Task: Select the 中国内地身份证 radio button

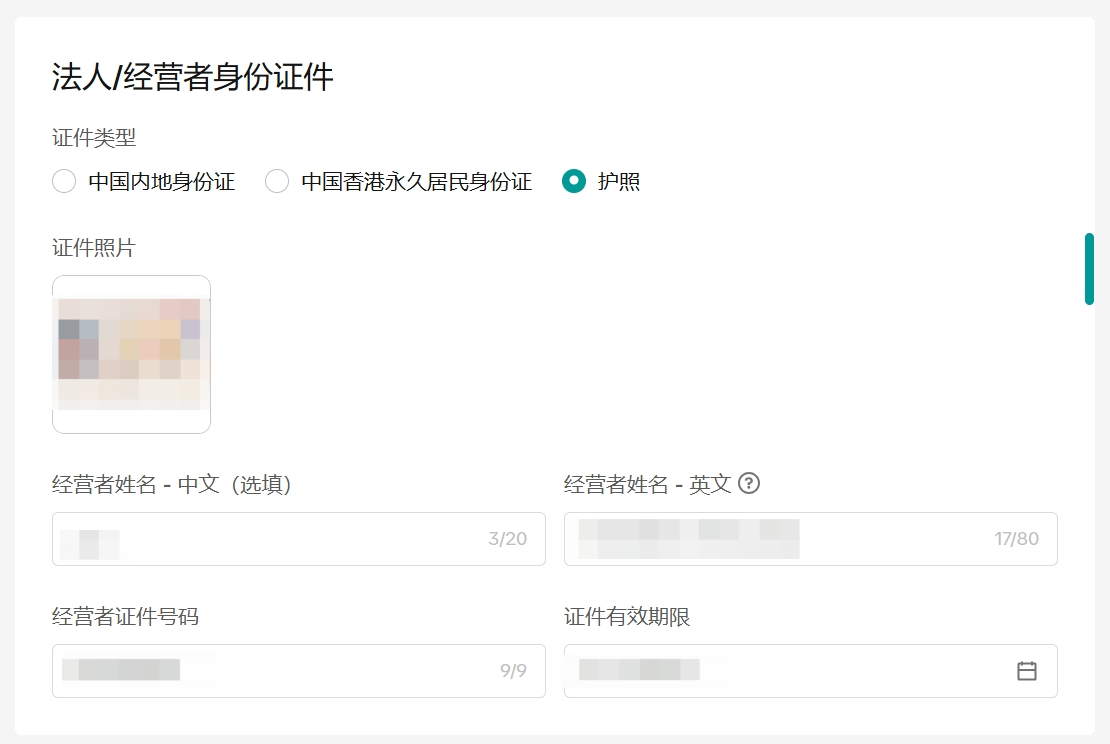Action: coord(64,182)
